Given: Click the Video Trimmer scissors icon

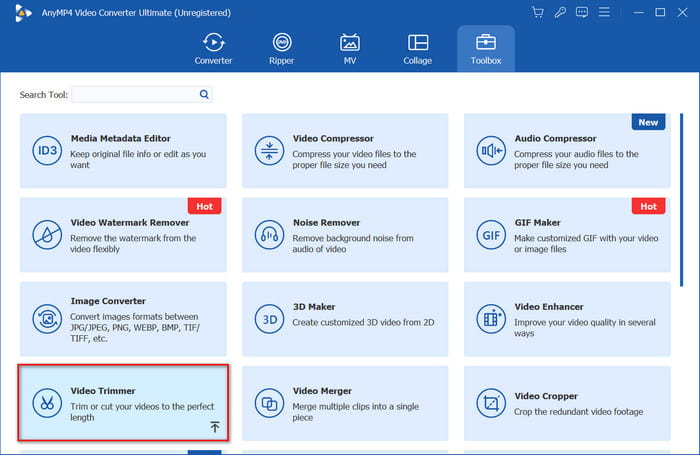Looking at the screenshot, I should click(47, 403).
